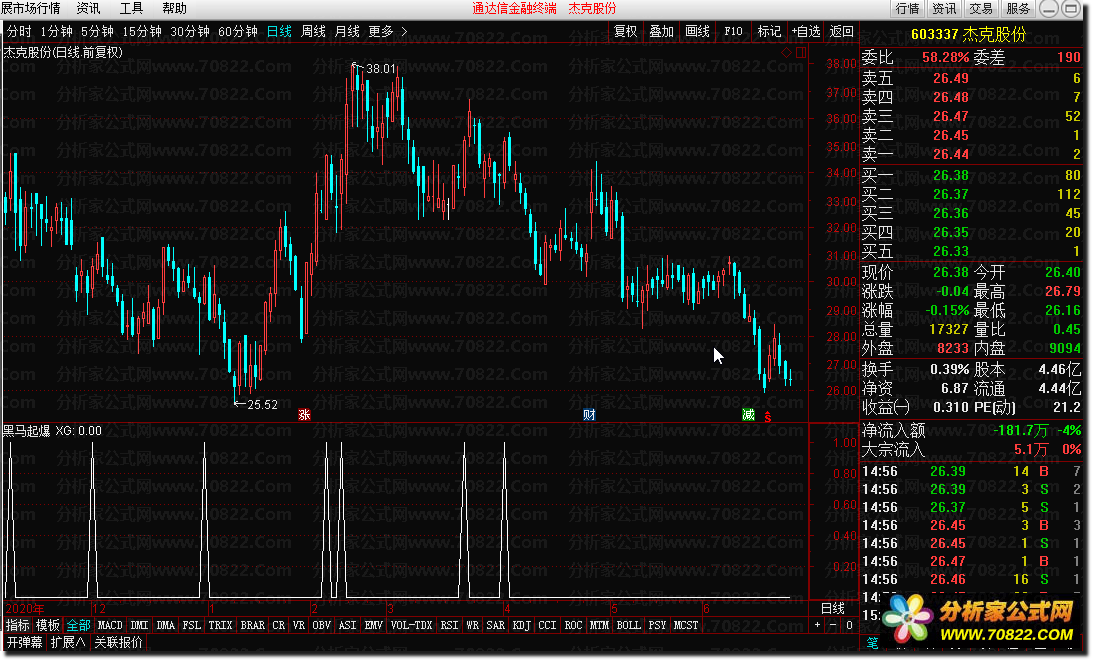This screenshot has height=660, width=1093.
Task: Click the 行情 button at top right
Action: click(x=908, y=8)
